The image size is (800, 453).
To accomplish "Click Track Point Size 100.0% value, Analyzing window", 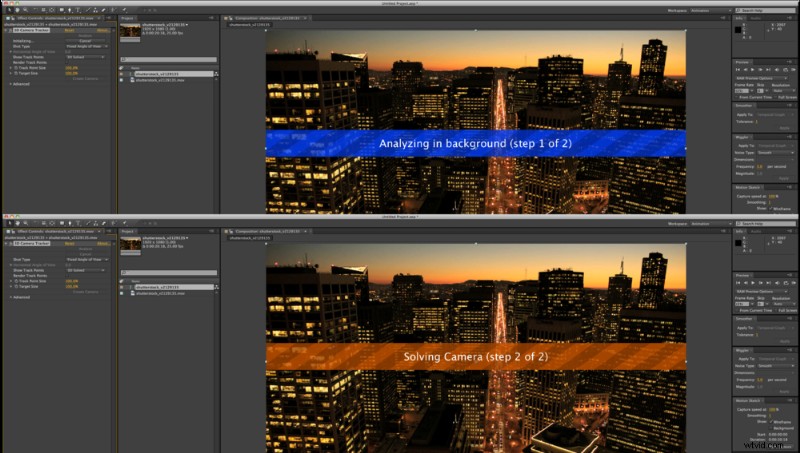I will [x=71, y=68].
